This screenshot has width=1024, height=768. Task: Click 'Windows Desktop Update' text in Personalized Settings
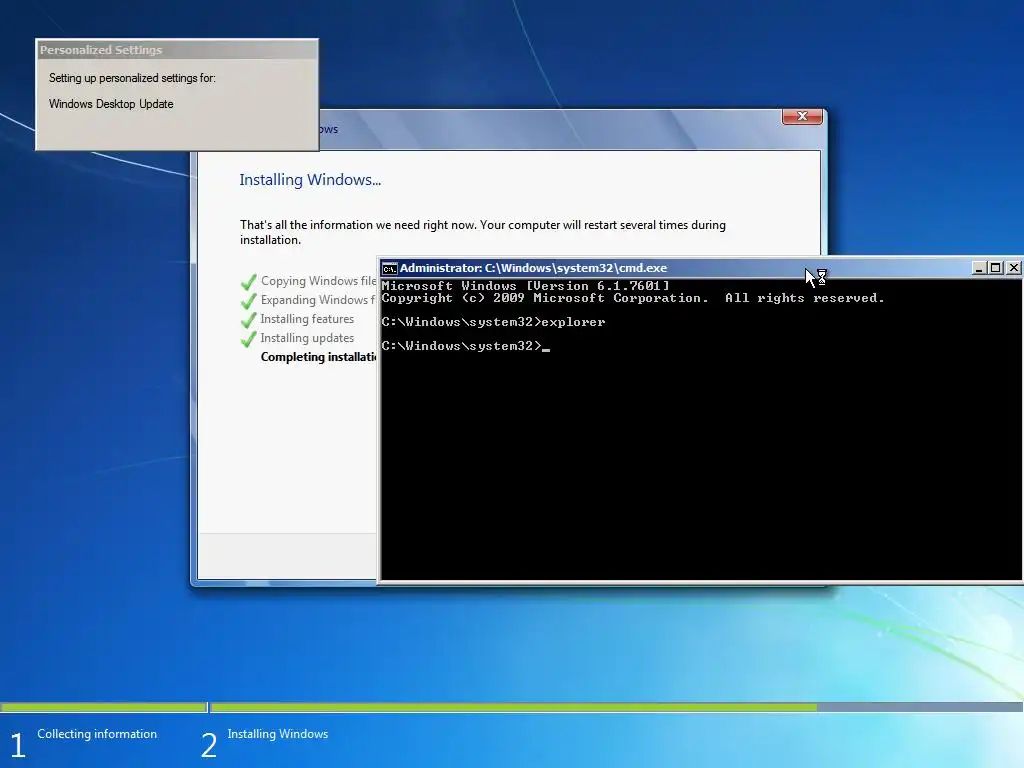(x=111, y=104)
